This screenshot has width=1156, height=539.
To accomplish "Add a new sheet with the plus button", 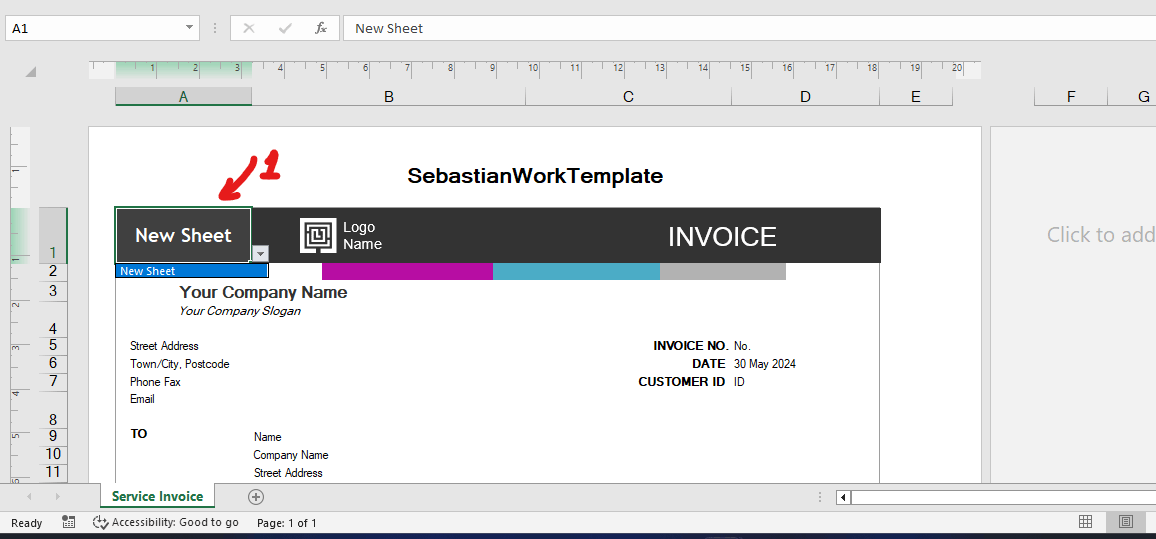I will click(256, 497).
